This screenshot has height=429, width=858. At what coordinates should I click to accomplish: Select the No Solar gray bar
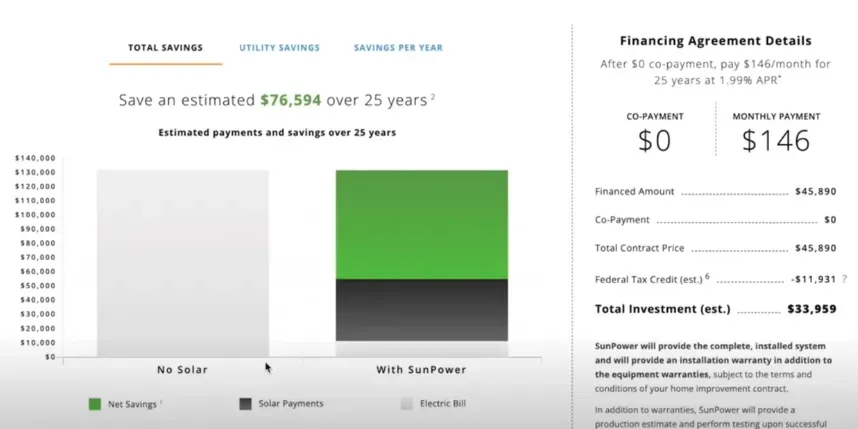coord(183,264)
